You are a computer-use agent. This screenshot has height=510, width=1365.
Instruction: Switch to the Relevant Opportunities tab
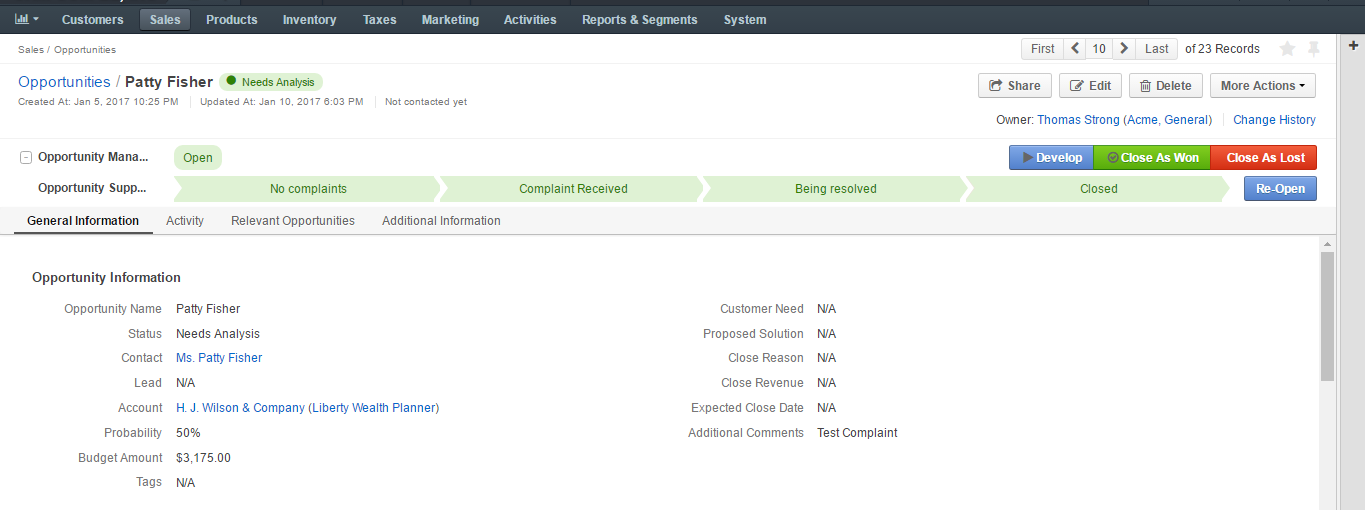point(293,221)
